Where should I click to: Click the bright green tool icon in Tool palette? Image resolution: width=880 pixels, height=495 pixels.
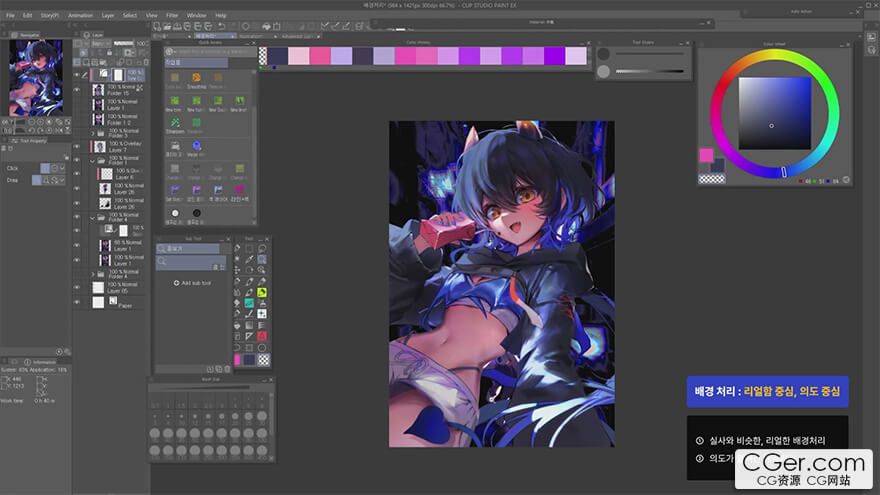click(x=261, y=292)
